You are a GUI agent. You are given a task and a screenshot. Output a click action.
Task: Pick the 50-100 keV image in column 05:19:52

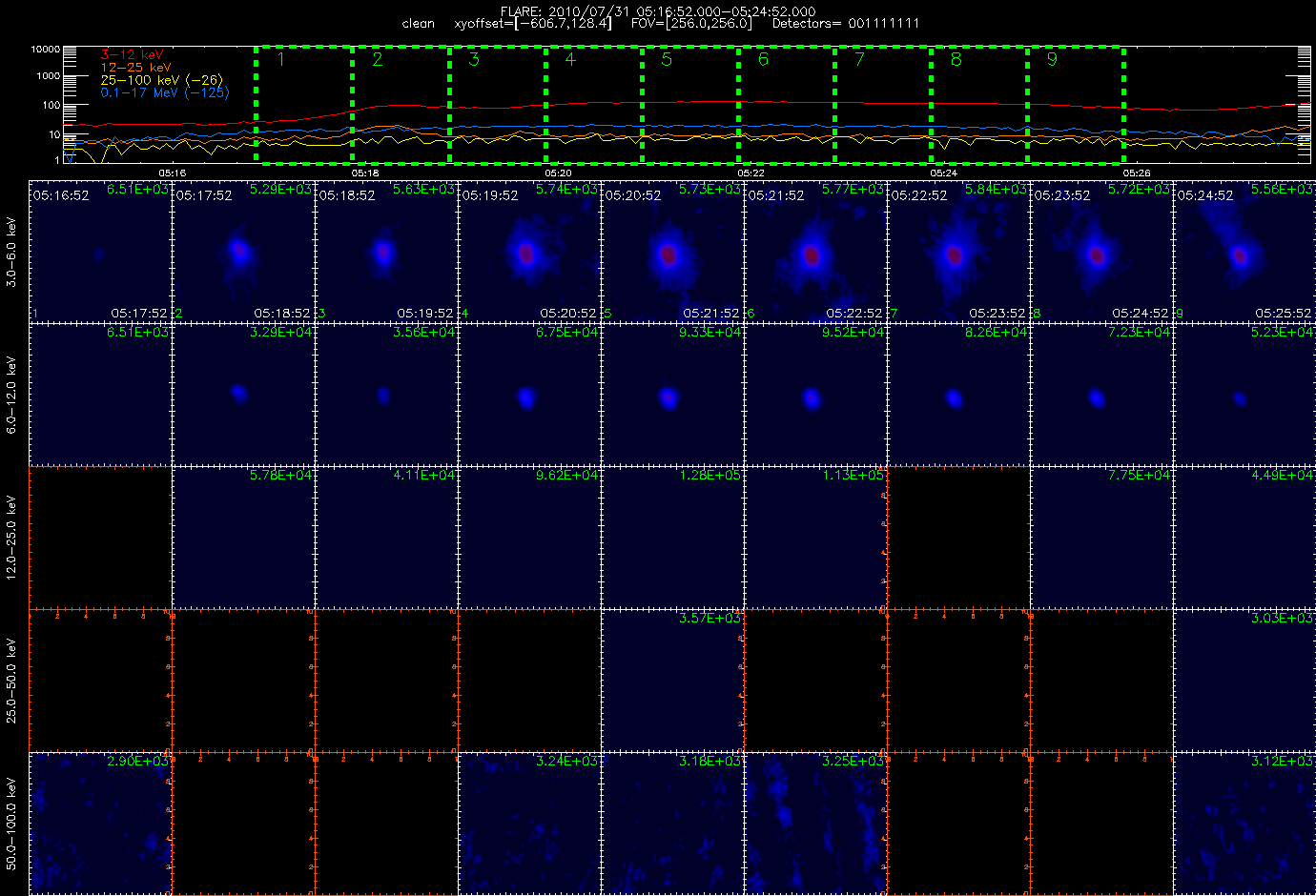pos(530,824)
